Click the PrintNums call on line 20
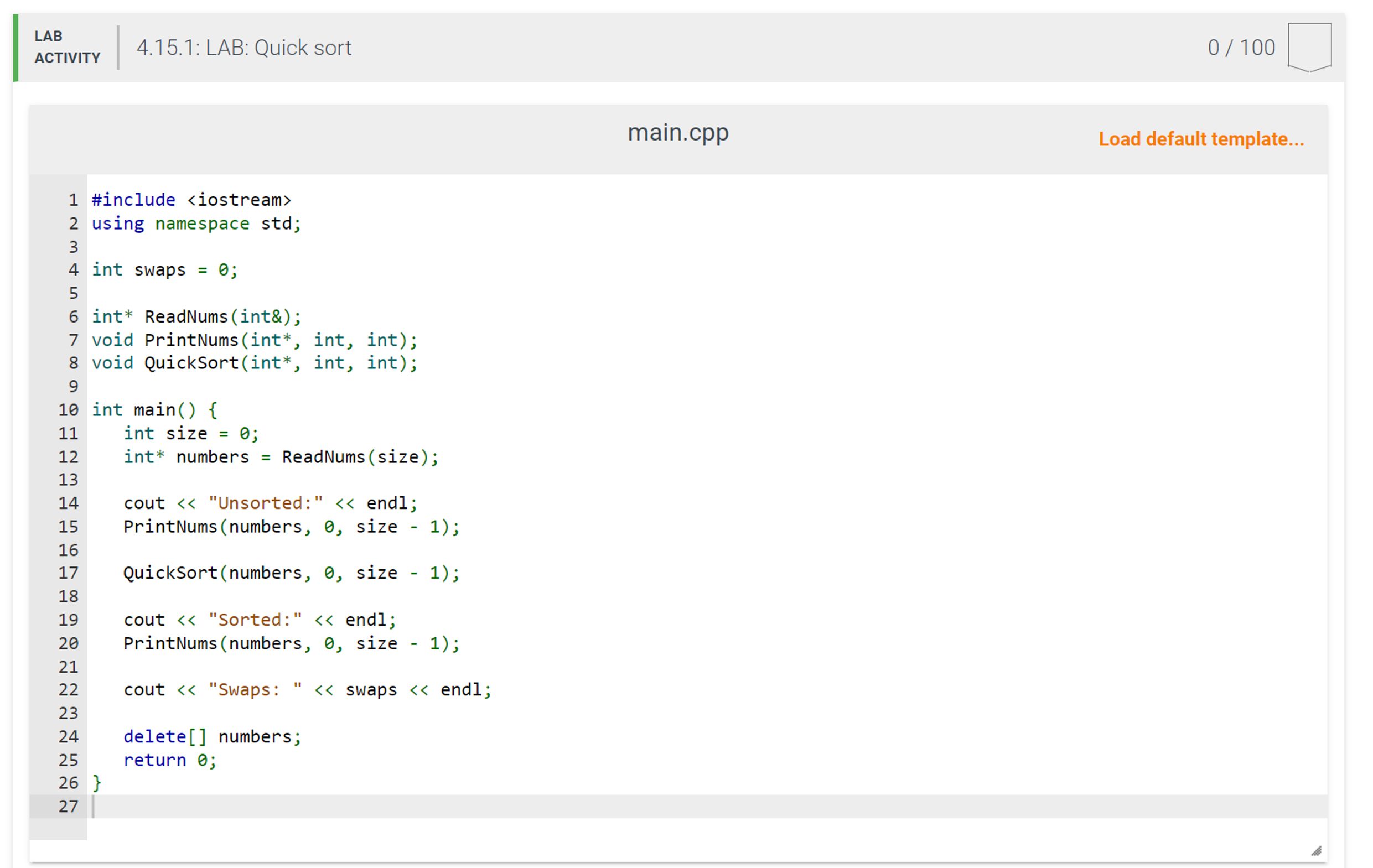The width and height of the screenshot is (1373, 868). tap(291, 643)
